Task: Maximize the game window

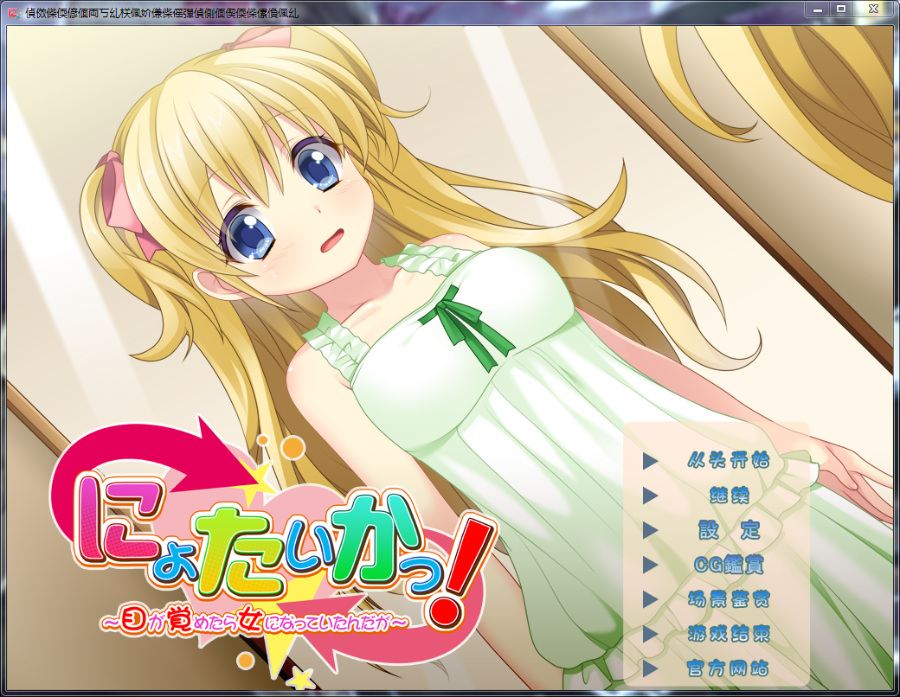Action: (841, 9)
